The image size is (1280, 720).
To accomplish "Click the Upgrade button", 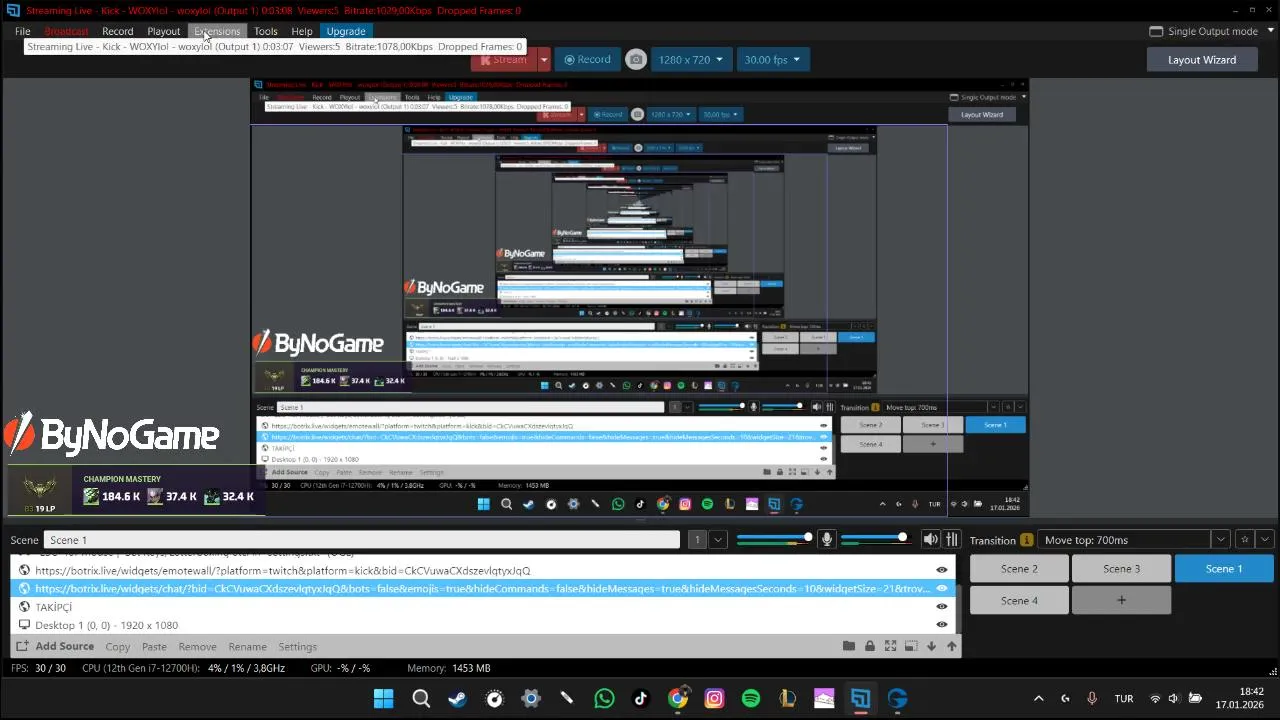I will pos(346,31).
